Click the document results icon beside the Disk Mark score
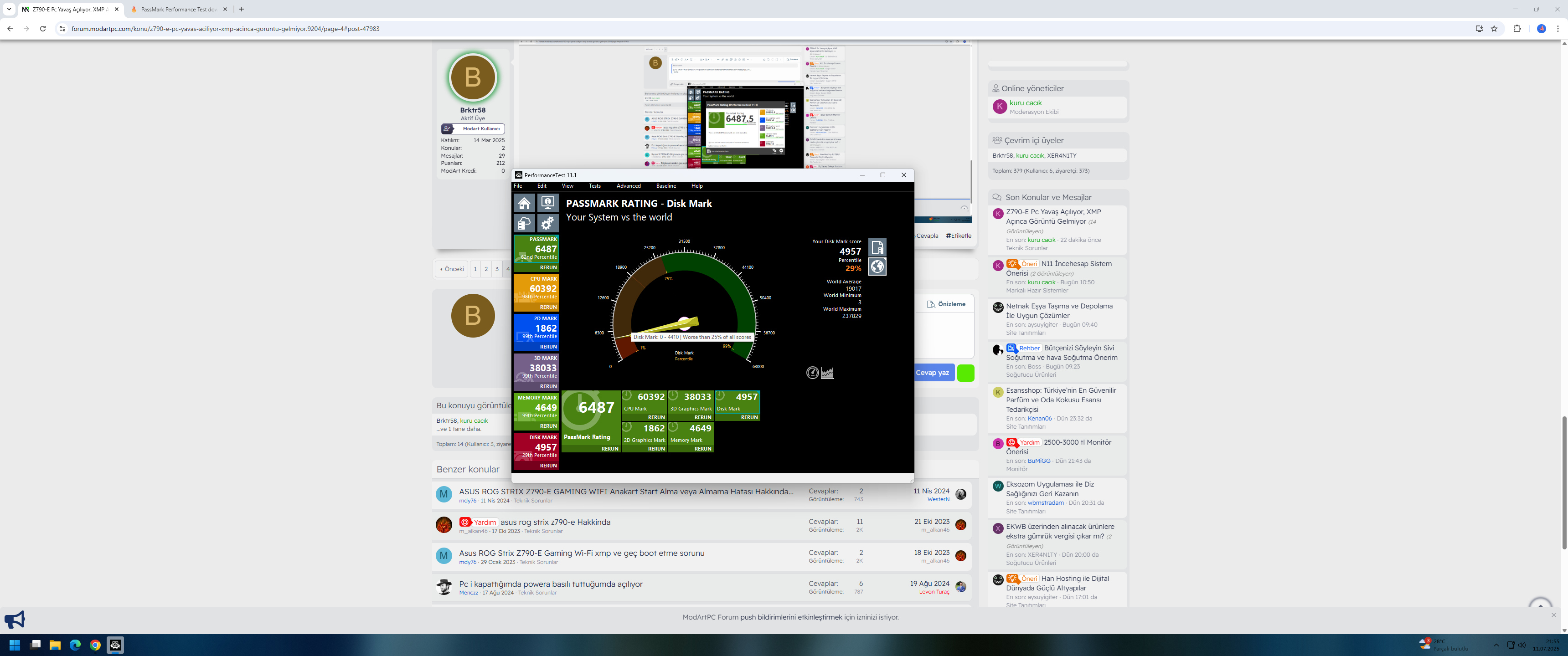Image resolution: width=1568 pixels, height=656 pixels. (877, 247)
